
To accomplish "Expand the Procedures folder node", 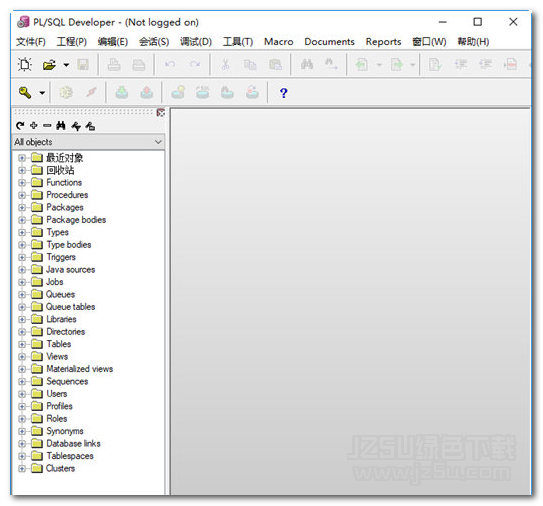I will [22, 195].
